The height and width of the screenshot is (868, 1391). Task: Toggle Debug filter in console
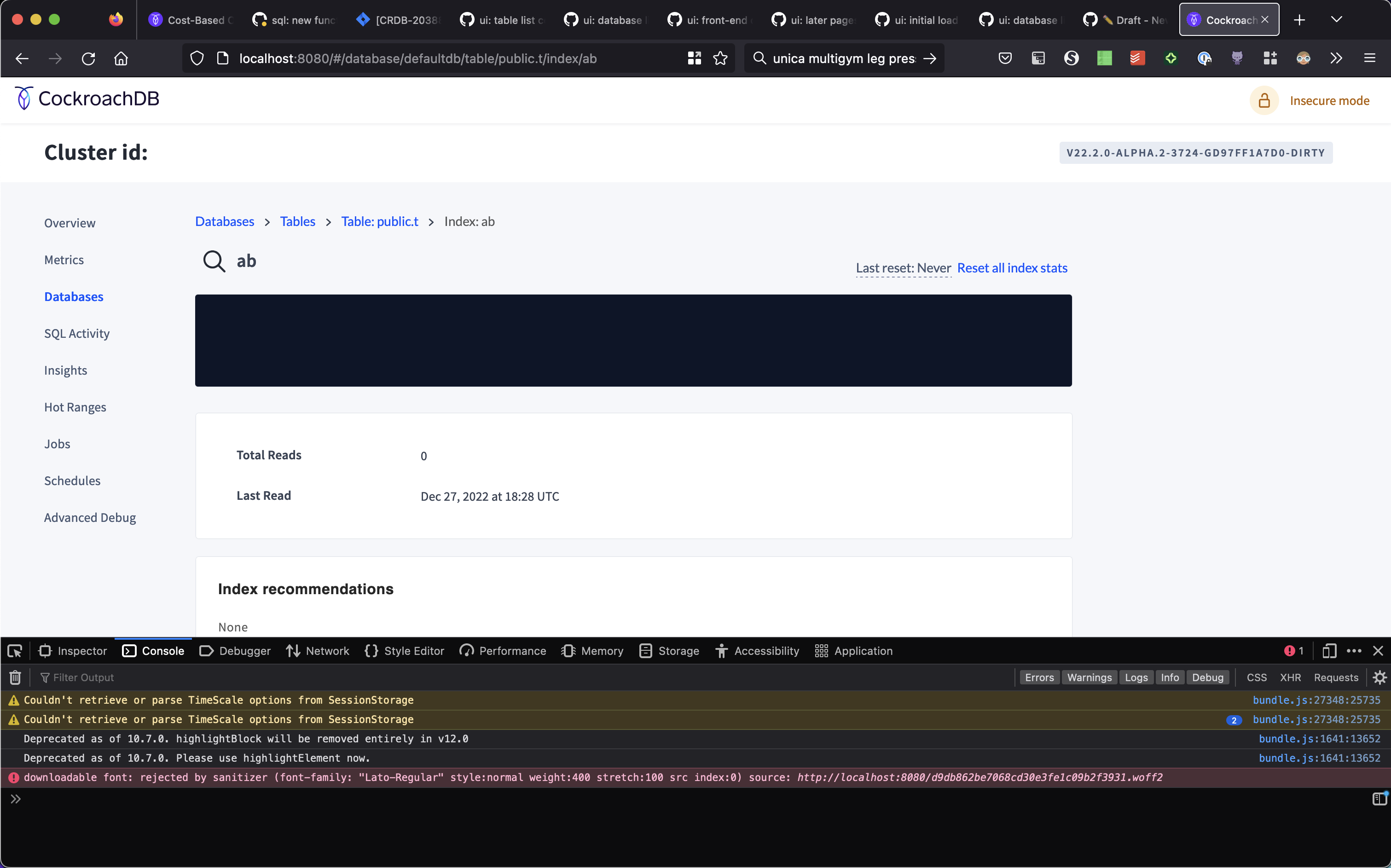(x=1208, y=678)
